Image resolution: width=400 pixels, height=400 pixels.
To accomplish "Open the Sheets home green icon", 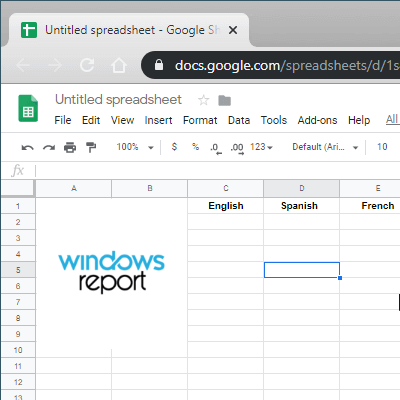I will (x=28, y=108).
